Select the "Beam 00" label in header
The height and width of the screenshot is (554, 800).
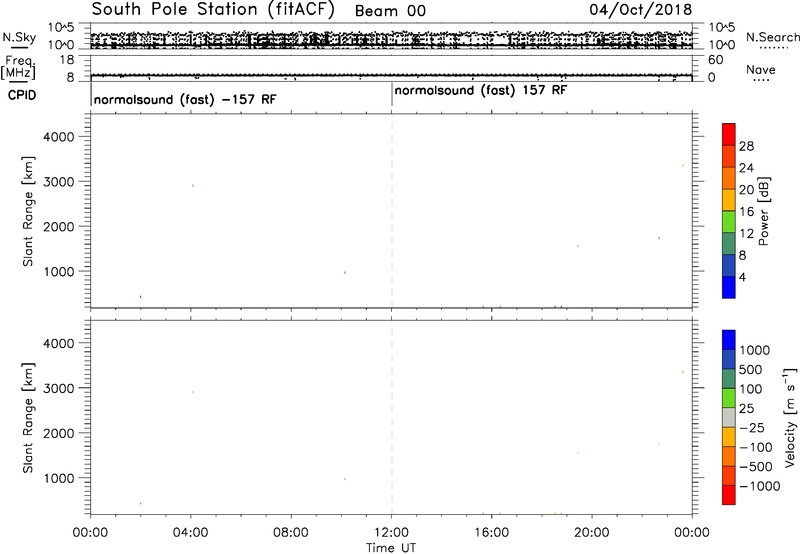click(x=390, y=11)
